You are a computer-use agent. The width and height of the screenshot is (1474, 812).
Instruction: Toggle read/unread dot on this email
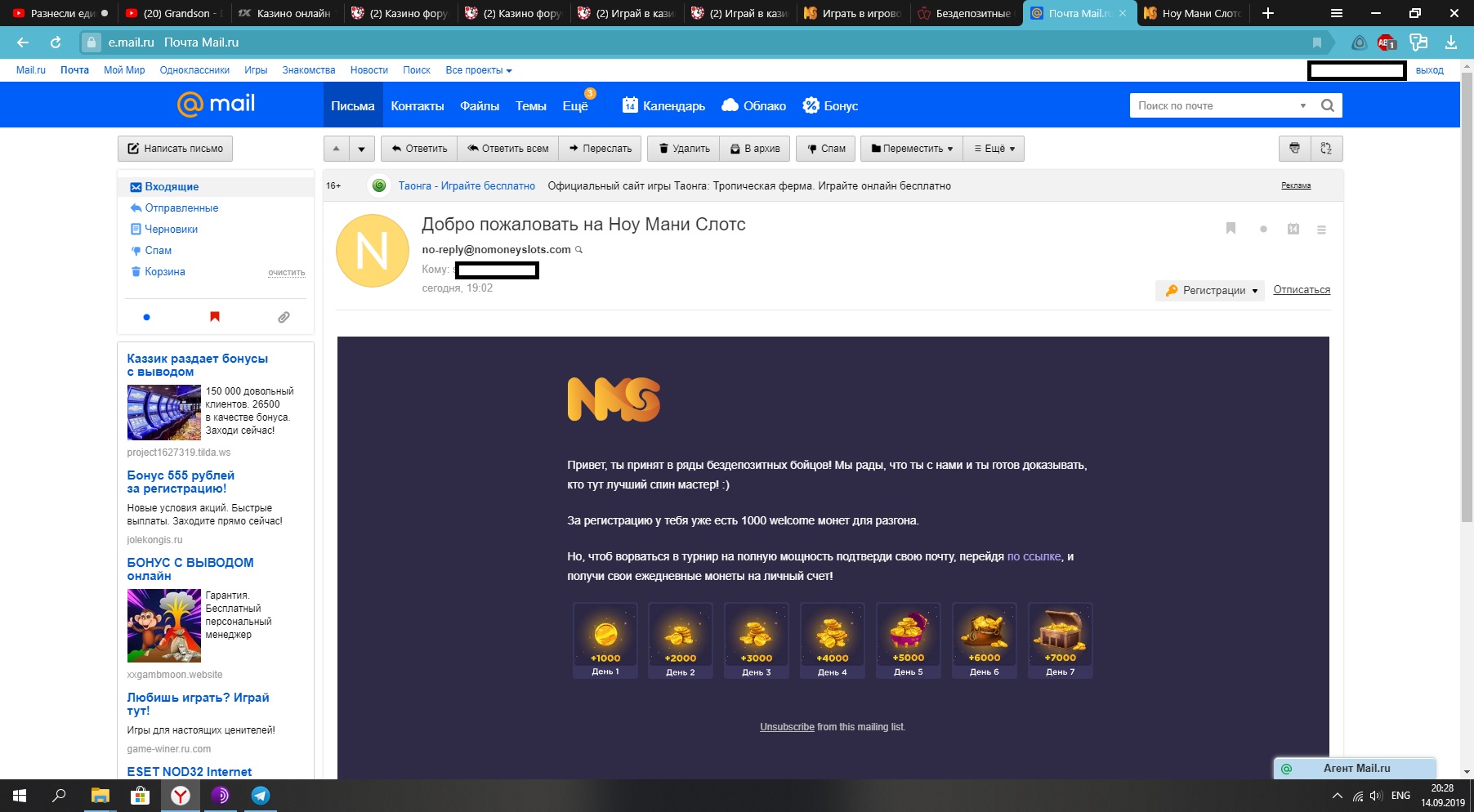tap(1263, 230)
